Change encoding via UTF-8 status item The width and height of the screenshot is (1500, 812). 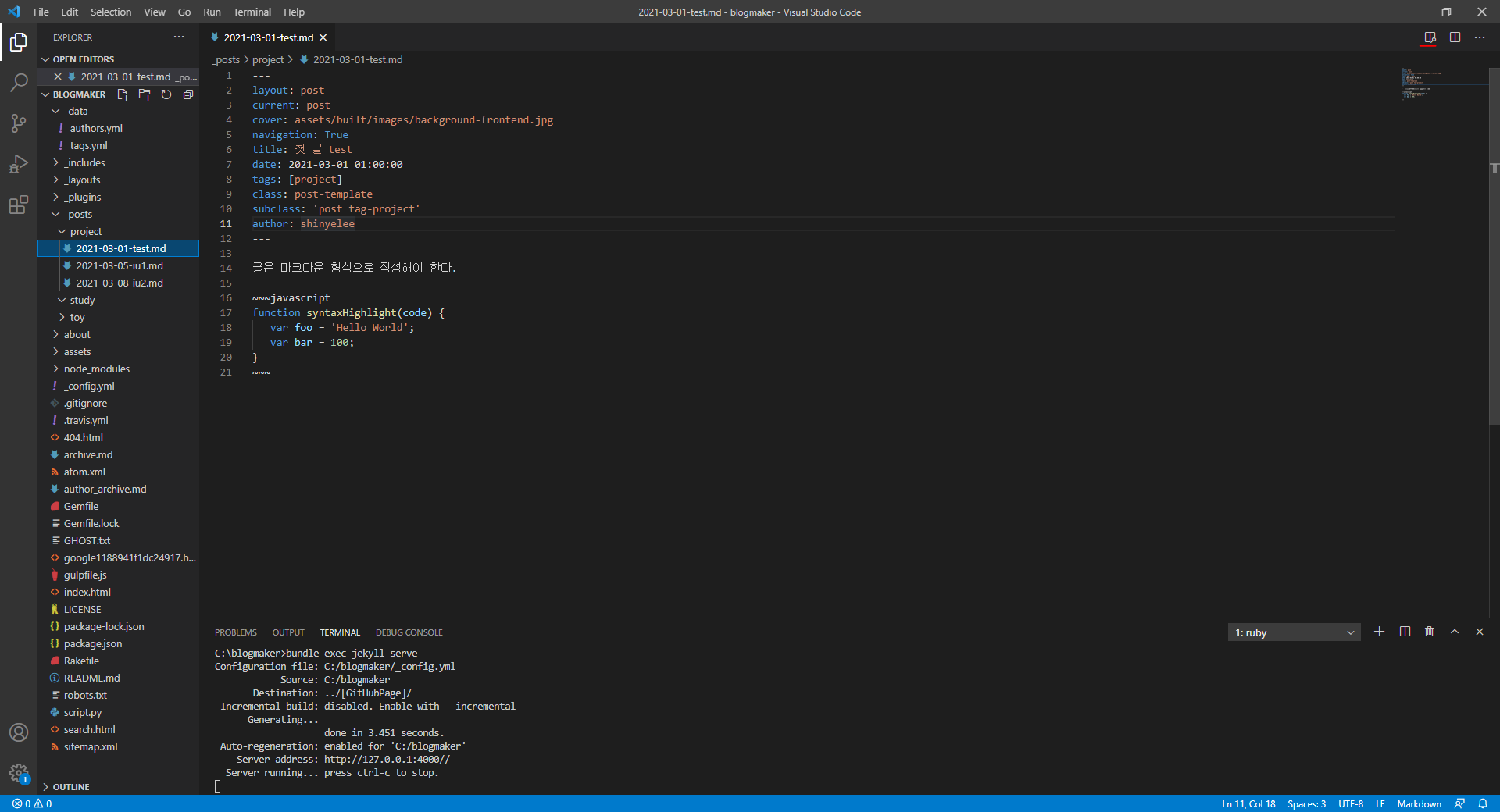[1350, 803]
